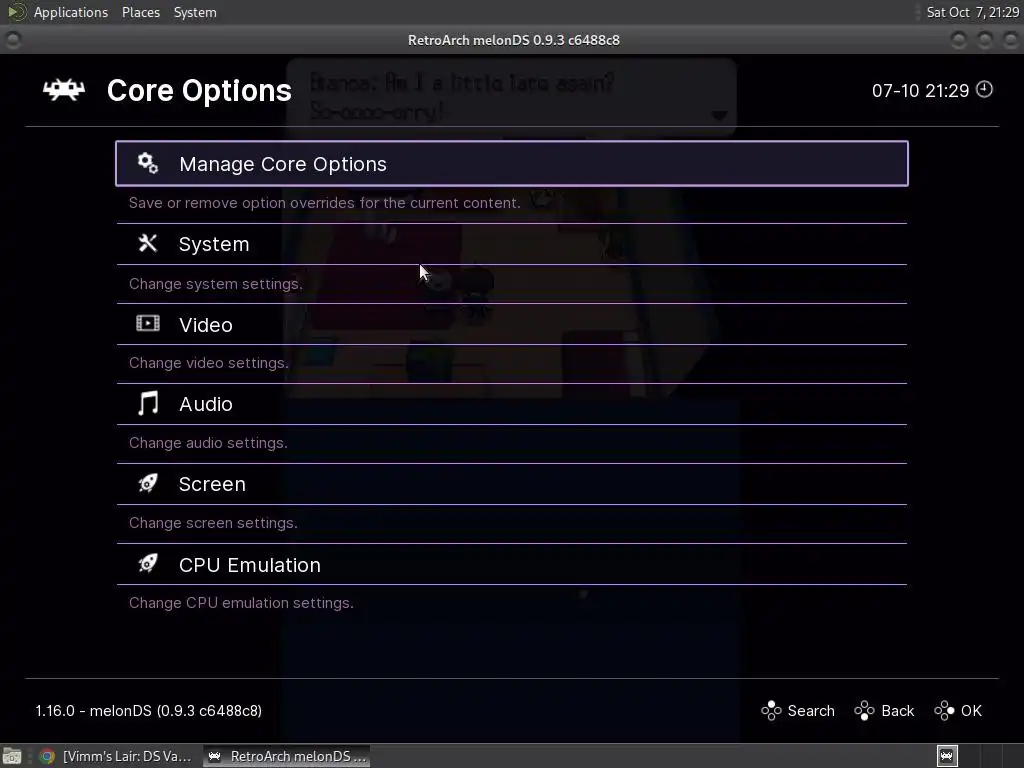The width and height of the screenshot is (1024, 768).
Task: Click the date and time in top panel
Action: click(x=972, y=12)
